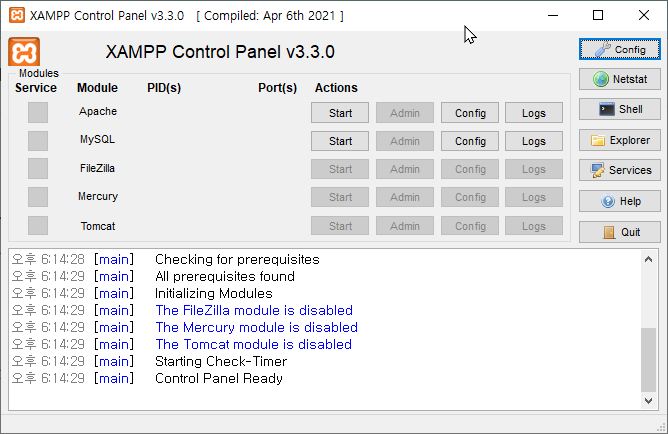
Task: Click the Mercury Config button
Action: click(470, 197)
